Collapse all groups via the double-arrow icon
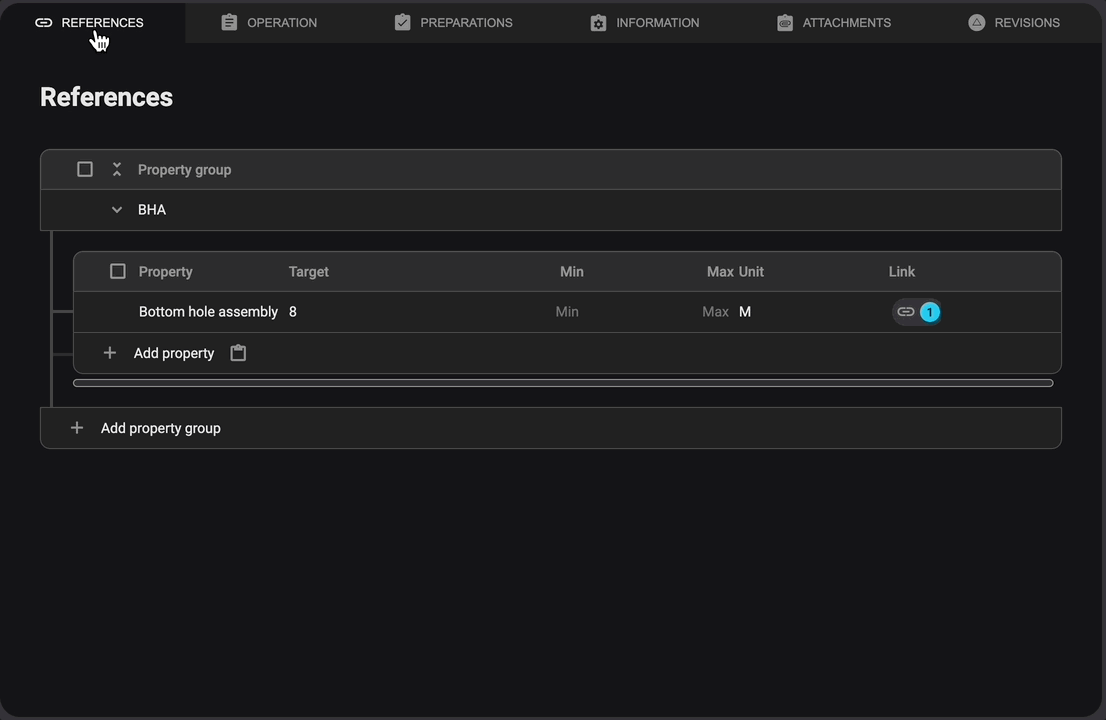The height and width of the screenshot is (720, 1106). point(116,169)
